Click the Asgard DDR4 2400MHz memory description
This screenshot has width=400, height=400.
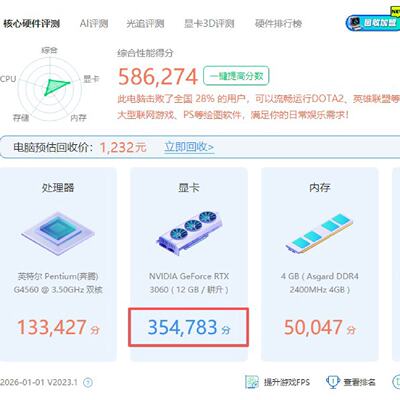[x=319, y=283]
